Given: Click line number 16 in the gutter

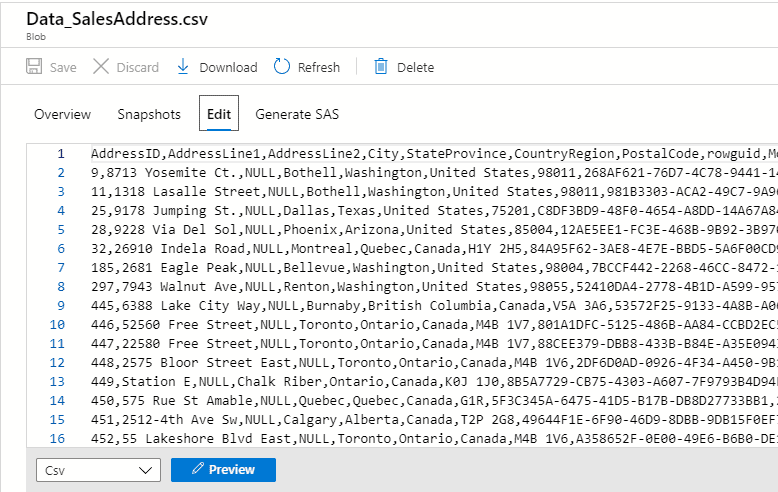Looking at the screenshot, I should tap(56, 438).
